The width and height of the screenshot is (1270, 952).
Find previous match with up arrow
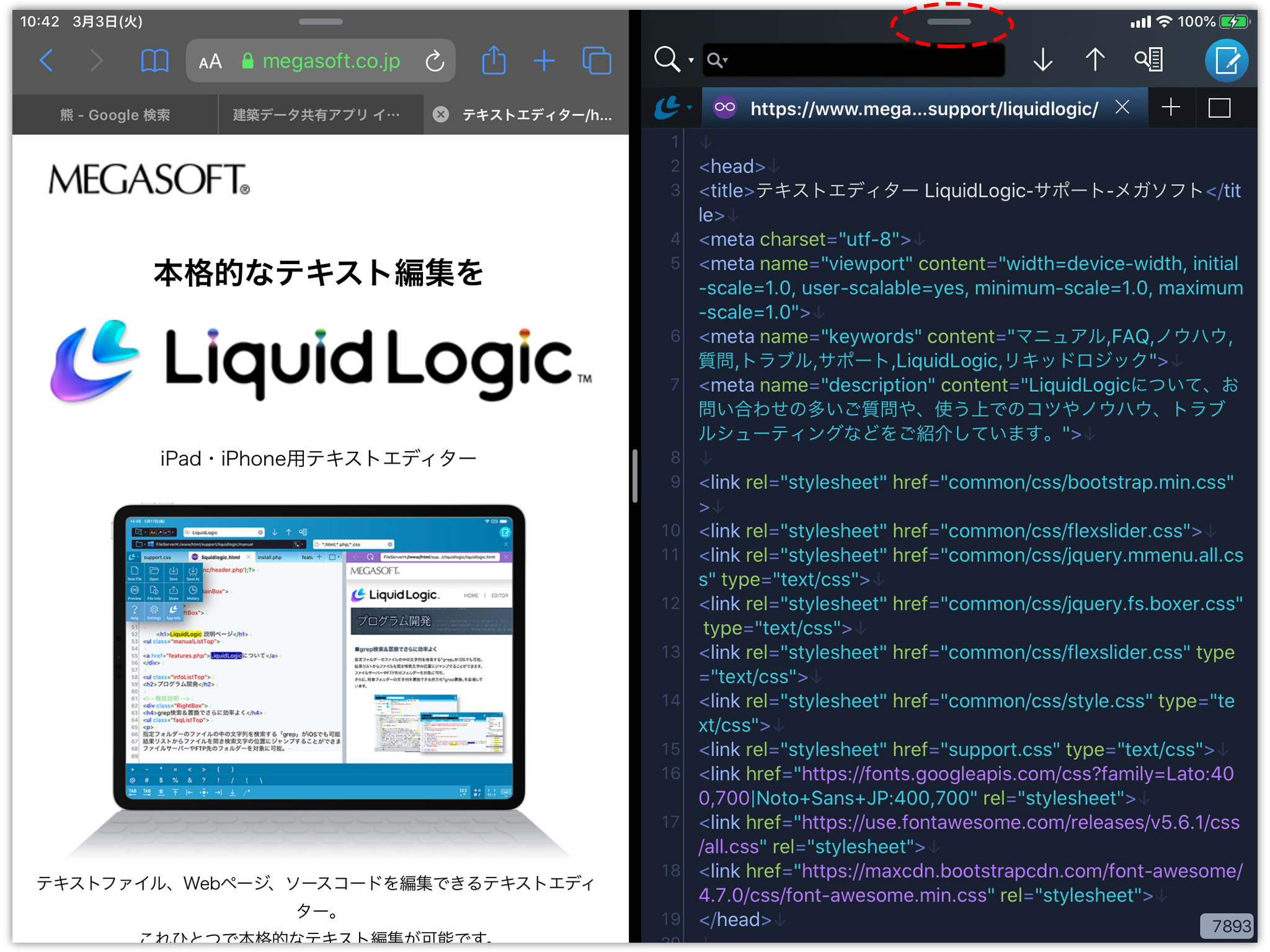pos(1095,60)
